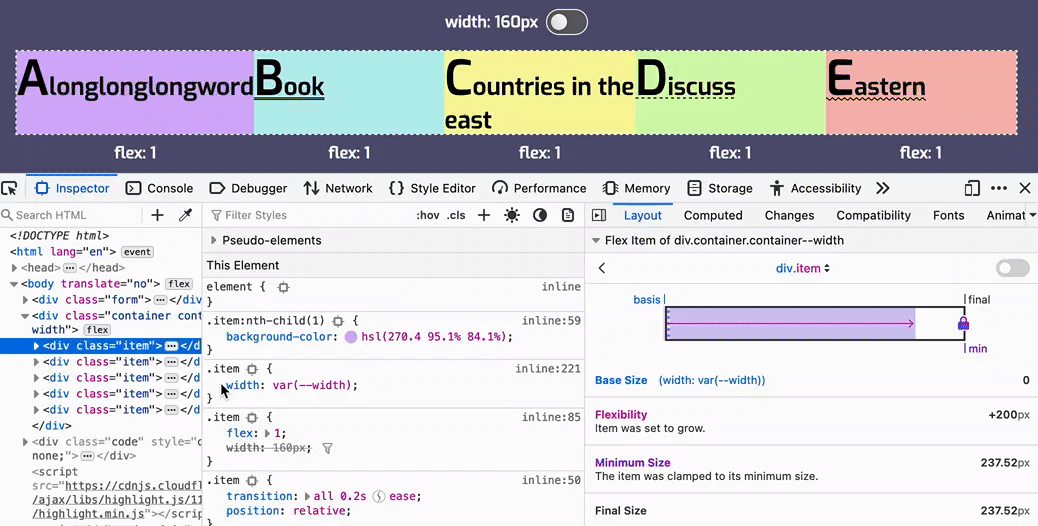Toggle dark color scheme simulation icon
Viewport: 1038px width, 526px height.
coord(540,215)
